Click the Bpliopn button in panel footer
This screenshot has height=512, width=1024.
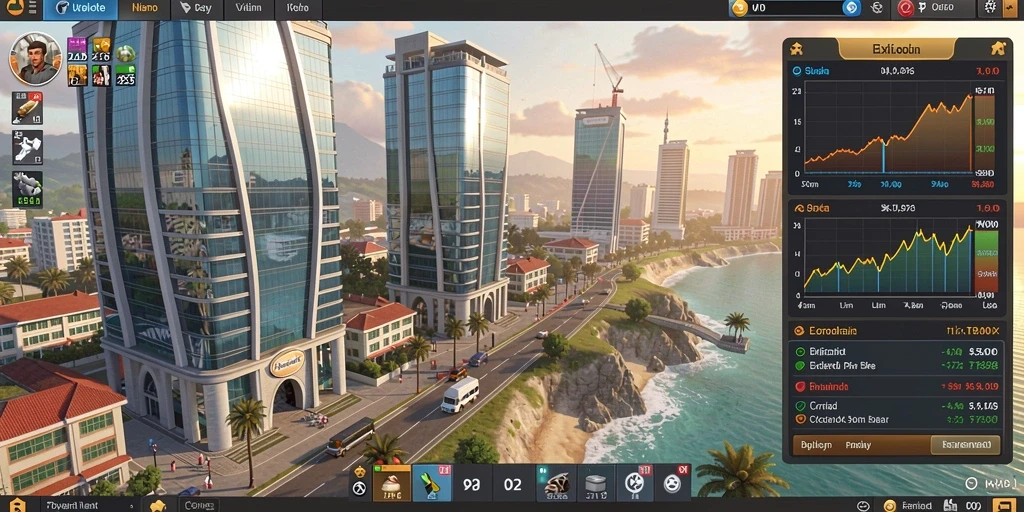tap(816, 445)
